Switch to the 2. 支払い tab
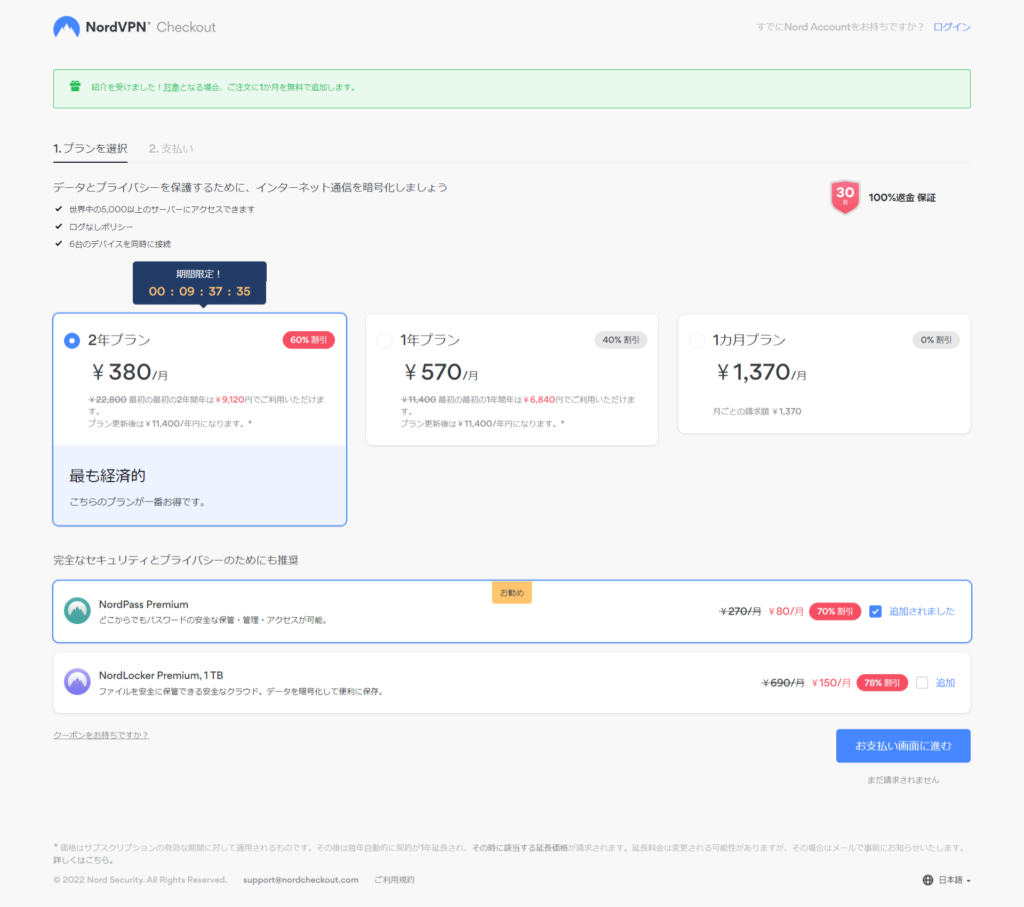The height and width of the screenshot is (907, 1024). point(171,149)
